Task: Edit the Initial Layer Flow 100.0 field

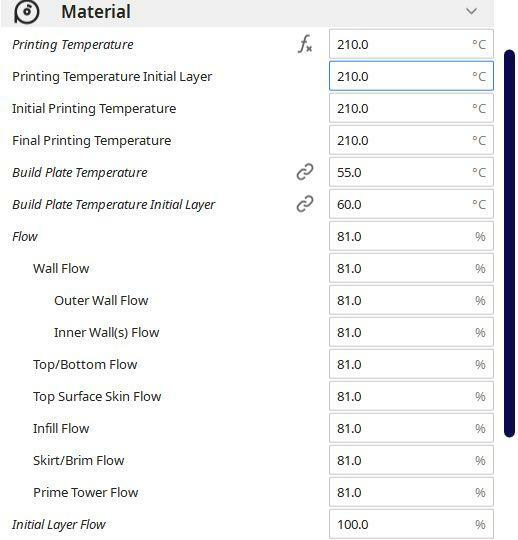Action: click(x=411, y=525)
